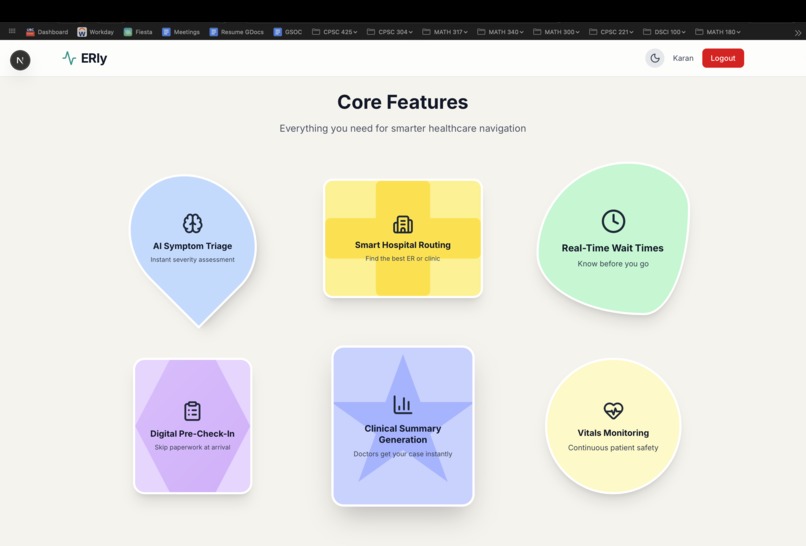This screenshot has width=806, height=546.
Task: Expand the CPSC 425 bookmark folder
Action: coord(335,32)
